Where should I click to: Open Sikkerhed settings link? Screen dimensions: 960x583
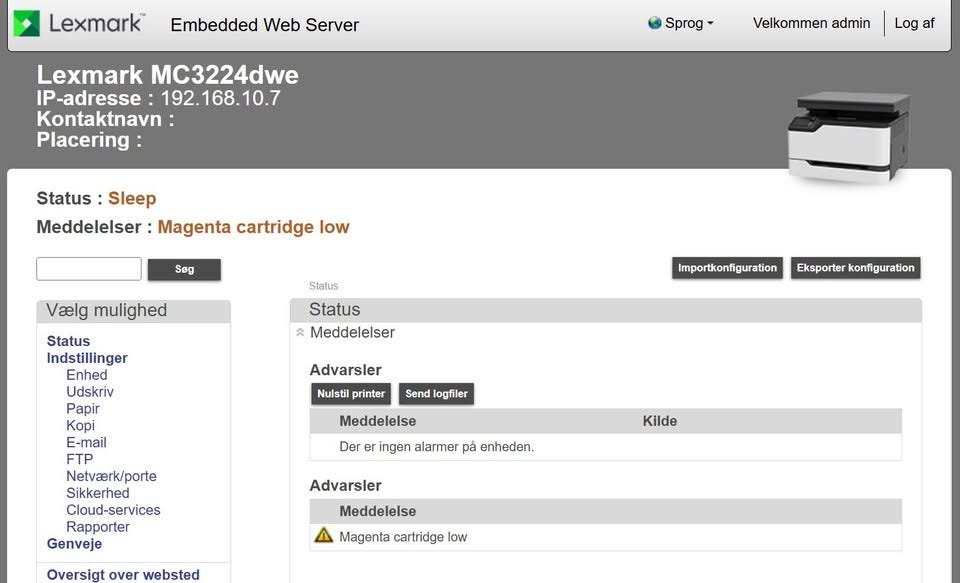[x=98, y=493]
